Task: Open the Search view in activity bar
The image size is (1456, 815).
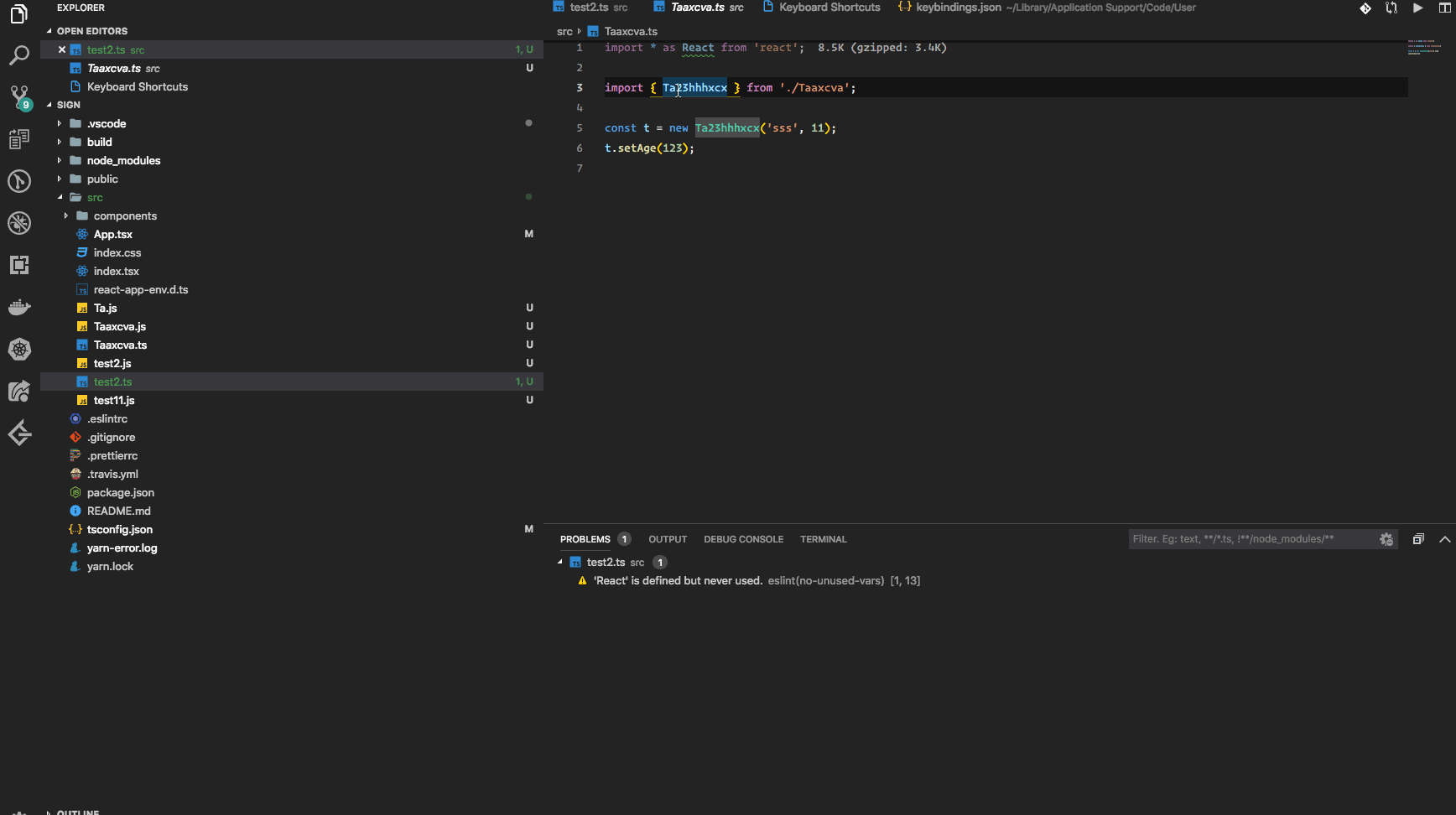Action: (18, 55)
